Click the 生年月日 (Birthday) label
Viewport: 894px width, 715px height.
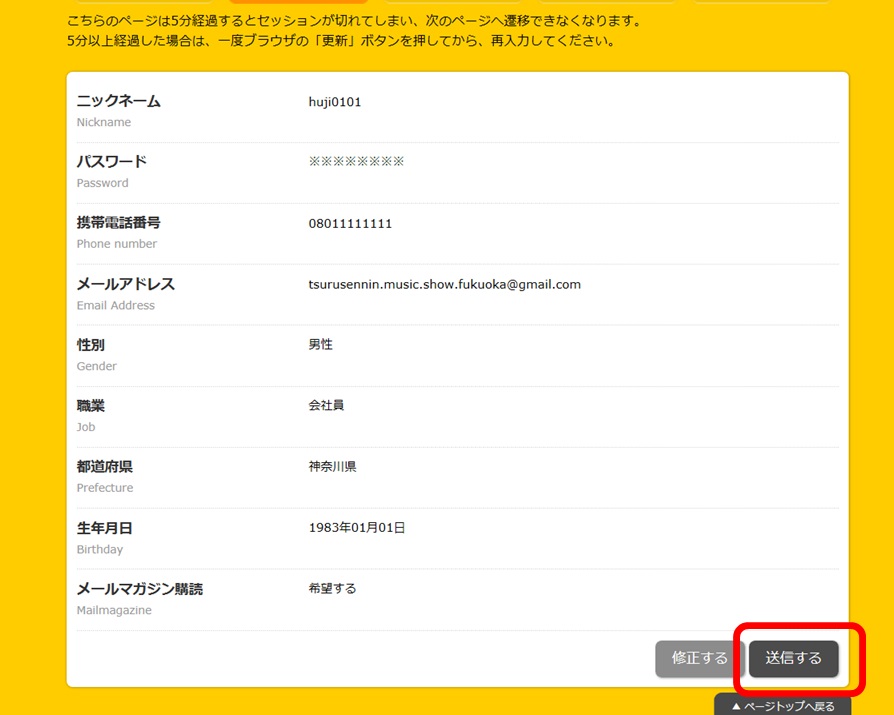106,527
